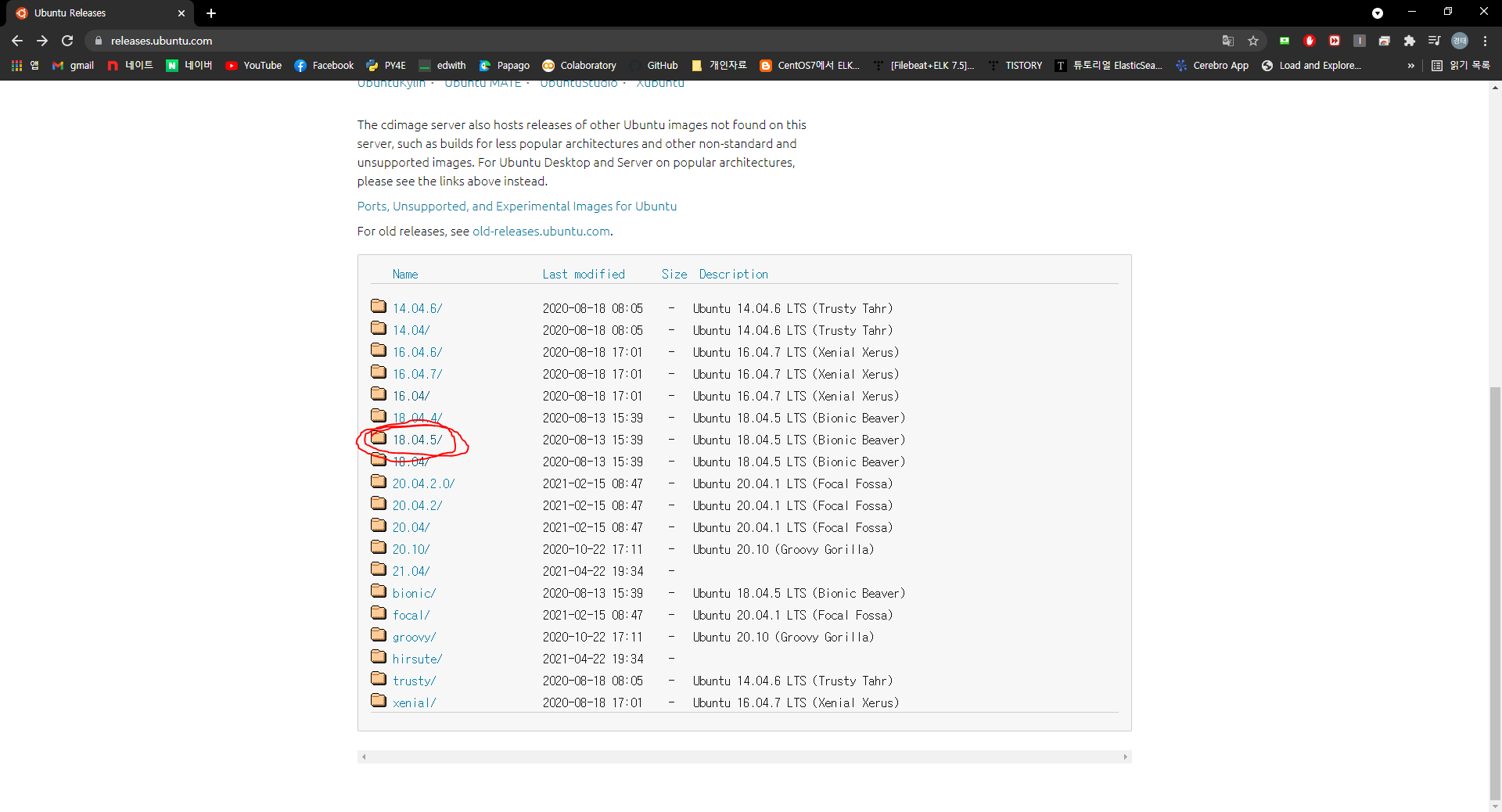Show more bookmarks with the chevron
The height and width of the screenshot is (812, 1502).
1410,66
